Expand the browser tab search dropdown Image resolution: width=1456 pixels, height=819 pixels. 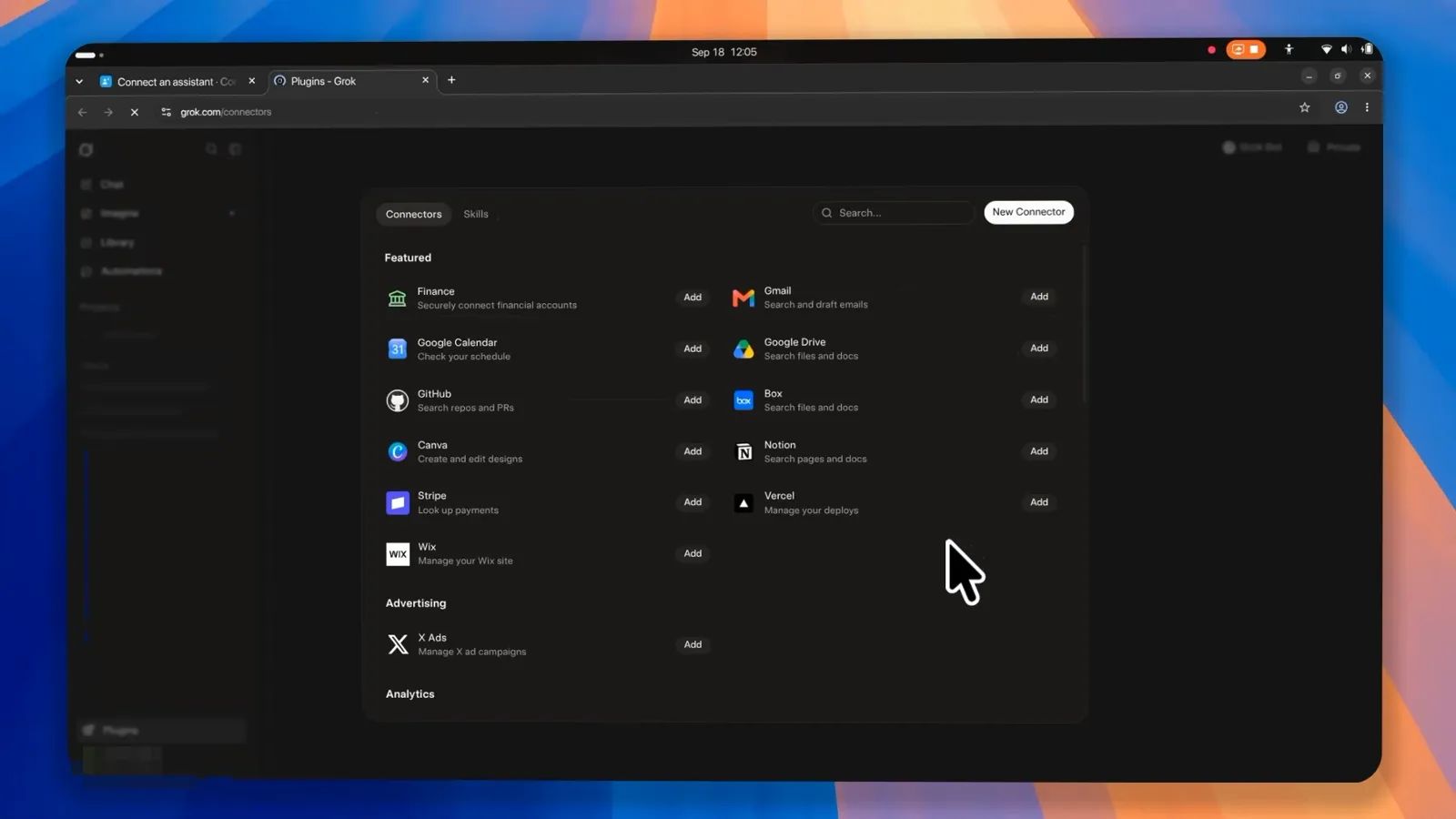pyautogui.click(x=79, y=81)
